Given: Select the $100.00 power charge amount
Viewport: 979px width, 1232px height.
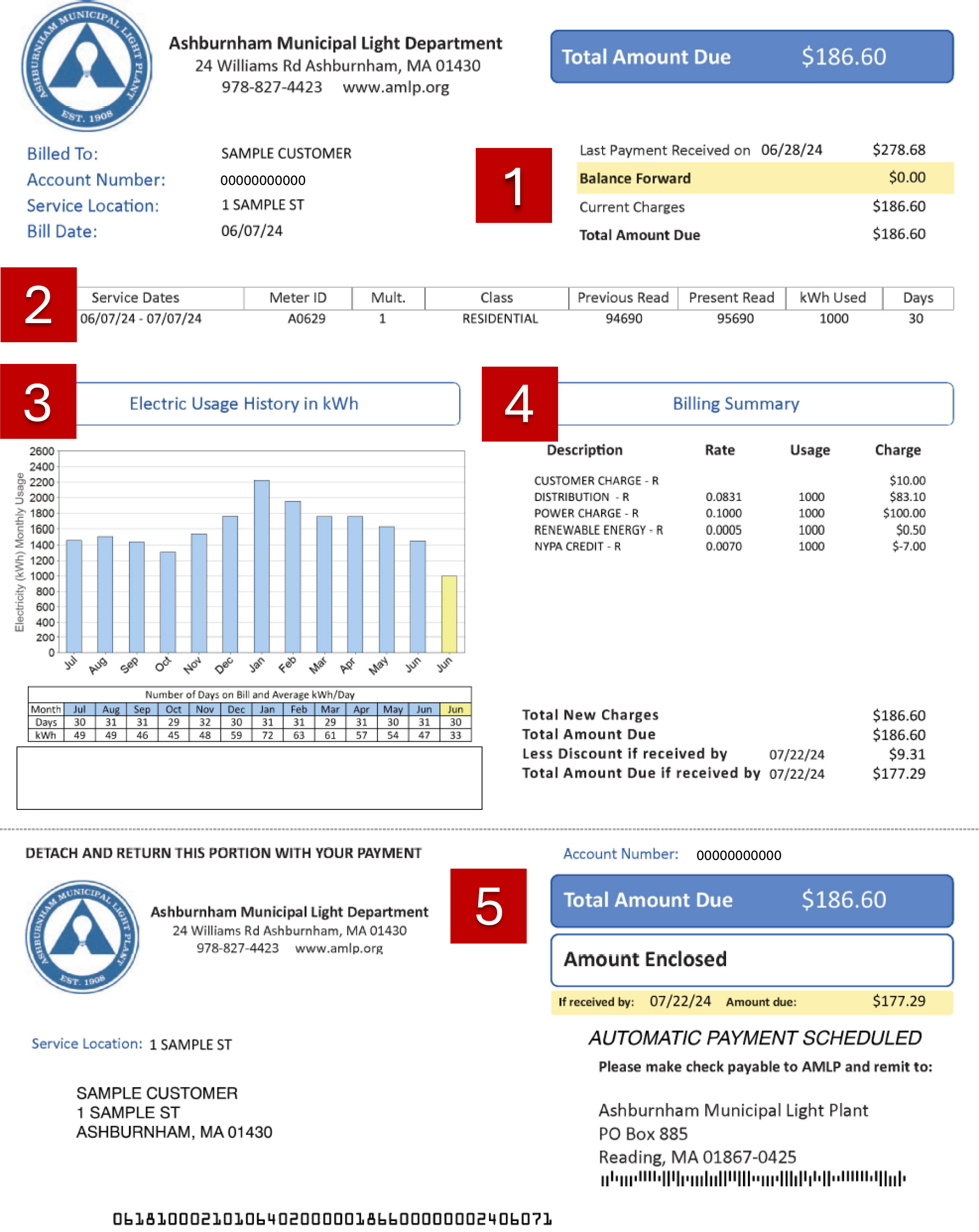Looking at the screenshot, I should [904, 513].
